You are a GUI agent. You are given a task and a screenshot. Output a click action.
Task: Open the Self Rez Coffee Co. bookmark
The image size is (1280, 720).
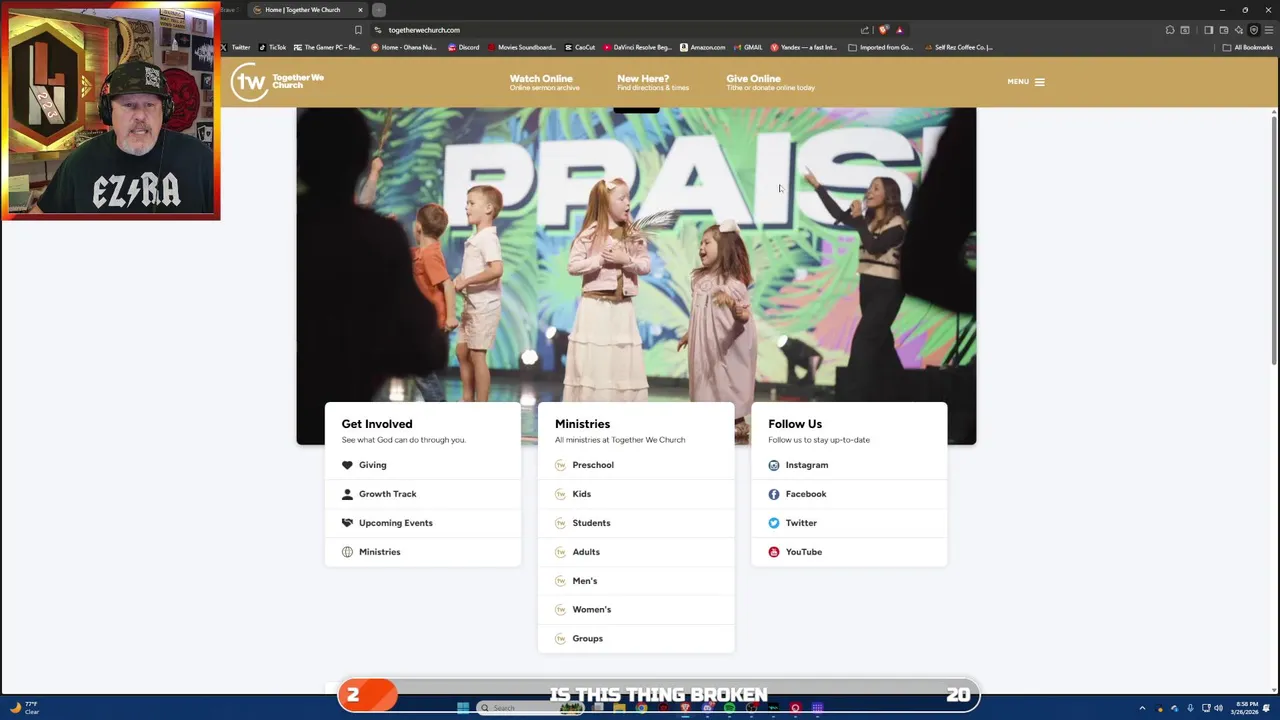coord(959,47)
